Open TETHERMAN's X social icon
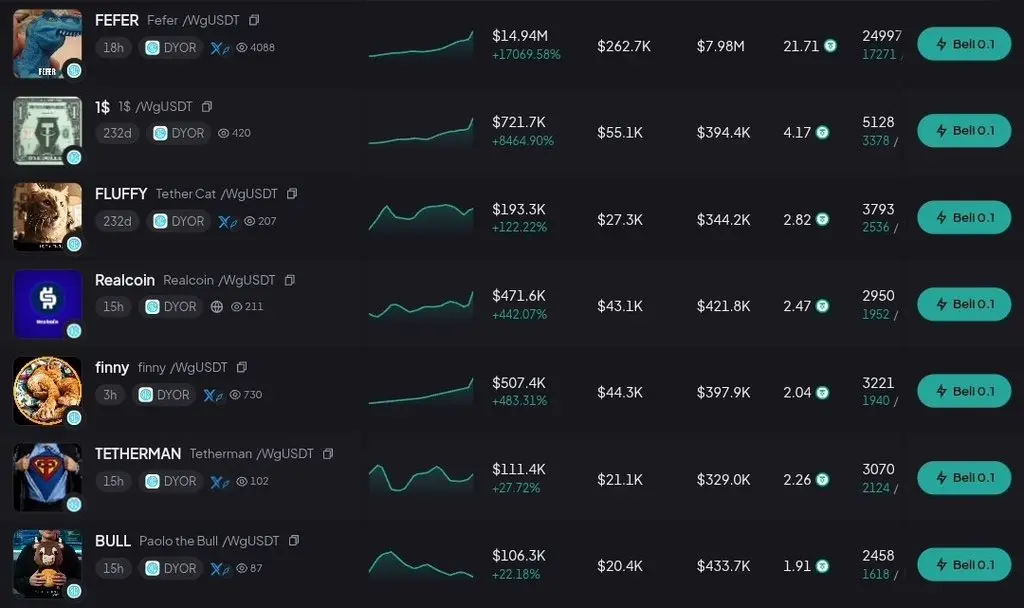 tap(219, 481)
